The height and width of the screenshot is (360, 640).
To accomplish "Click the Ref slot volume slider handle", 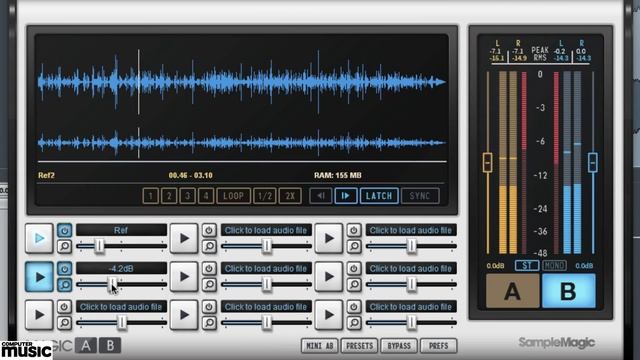I will (x=99, y=246).
